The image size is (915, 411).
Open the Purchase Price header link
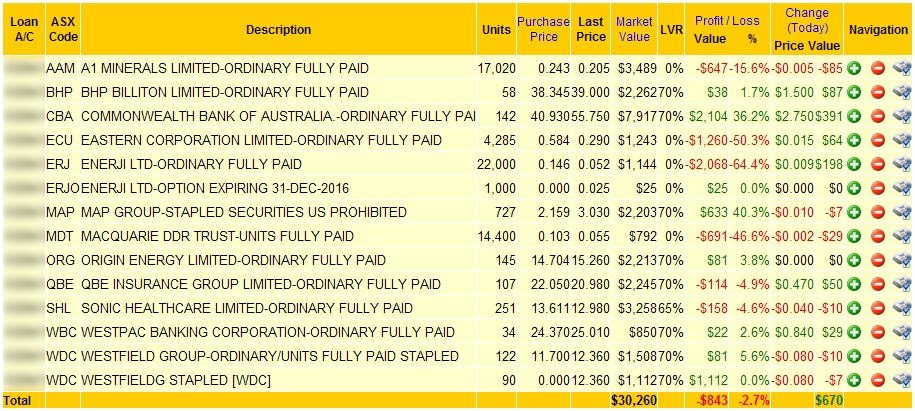tap(543, 29)
